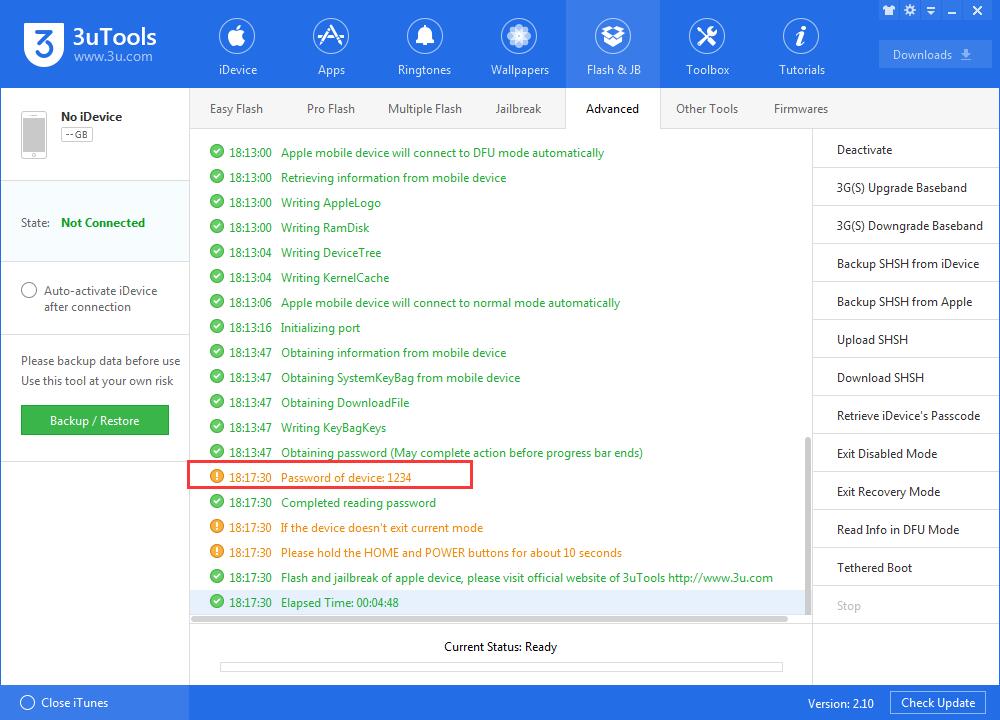Screen dimensions: 1000x720
Task: Switch to the Other Tools tab
Action: click(x=707, y=109)
